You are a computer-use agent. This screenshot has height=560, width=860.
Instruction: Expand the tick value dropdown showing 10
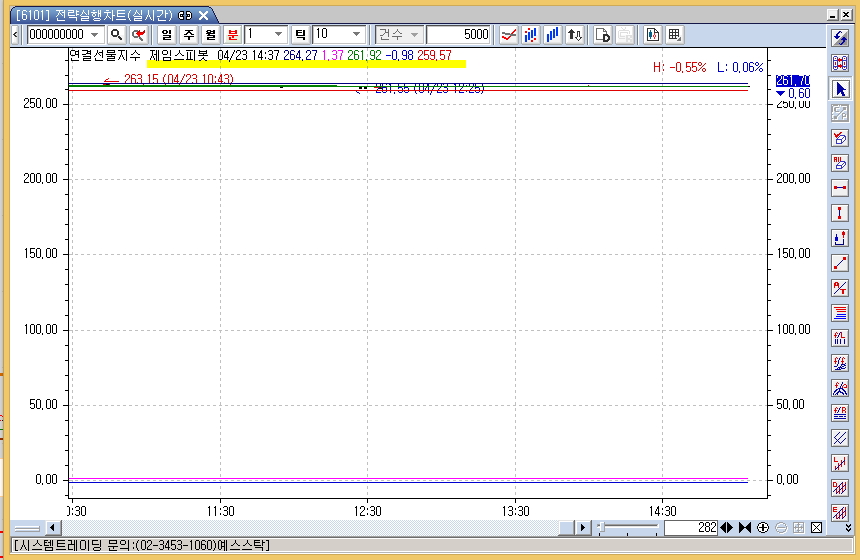[x=357, y=35]
